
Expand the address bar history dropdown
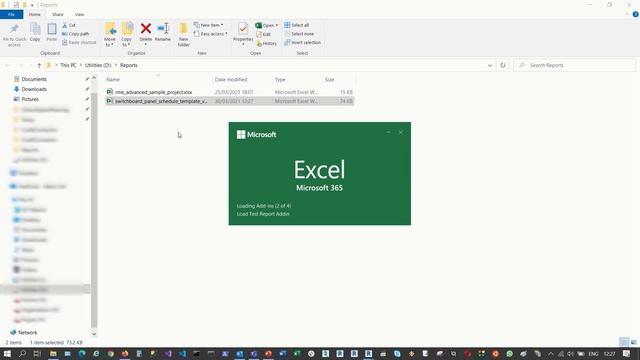(490, 65)
